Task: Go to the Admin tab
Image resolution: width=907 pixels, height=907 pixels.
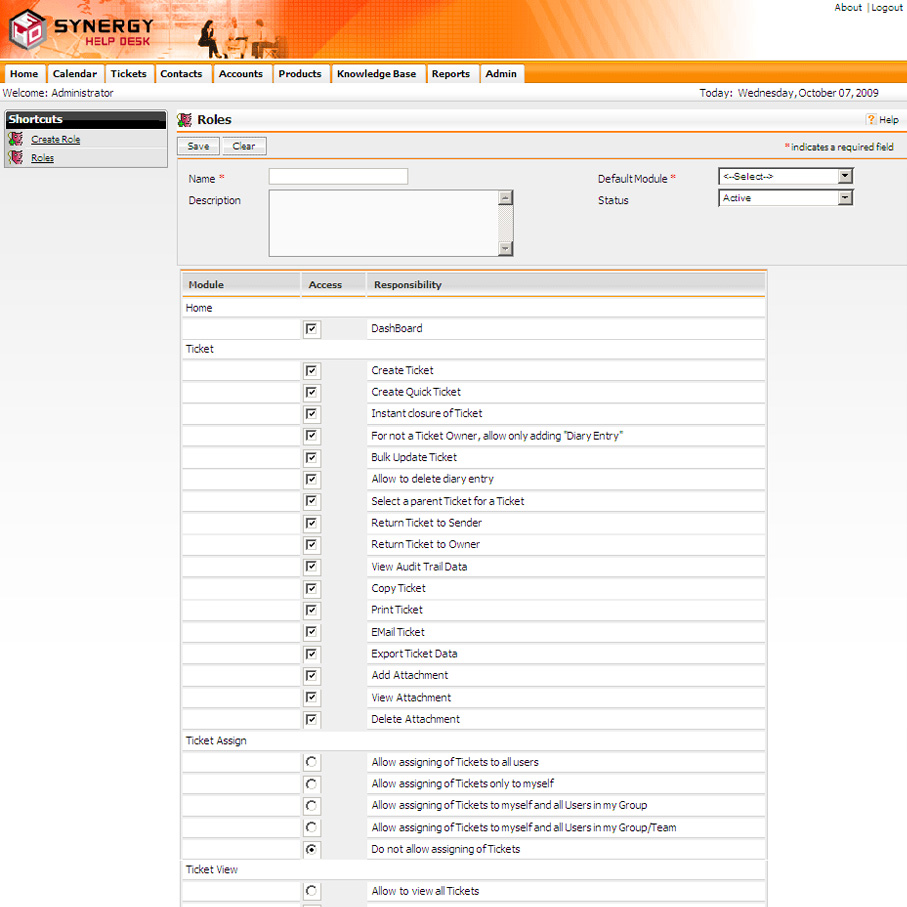Action: [501, 74]
